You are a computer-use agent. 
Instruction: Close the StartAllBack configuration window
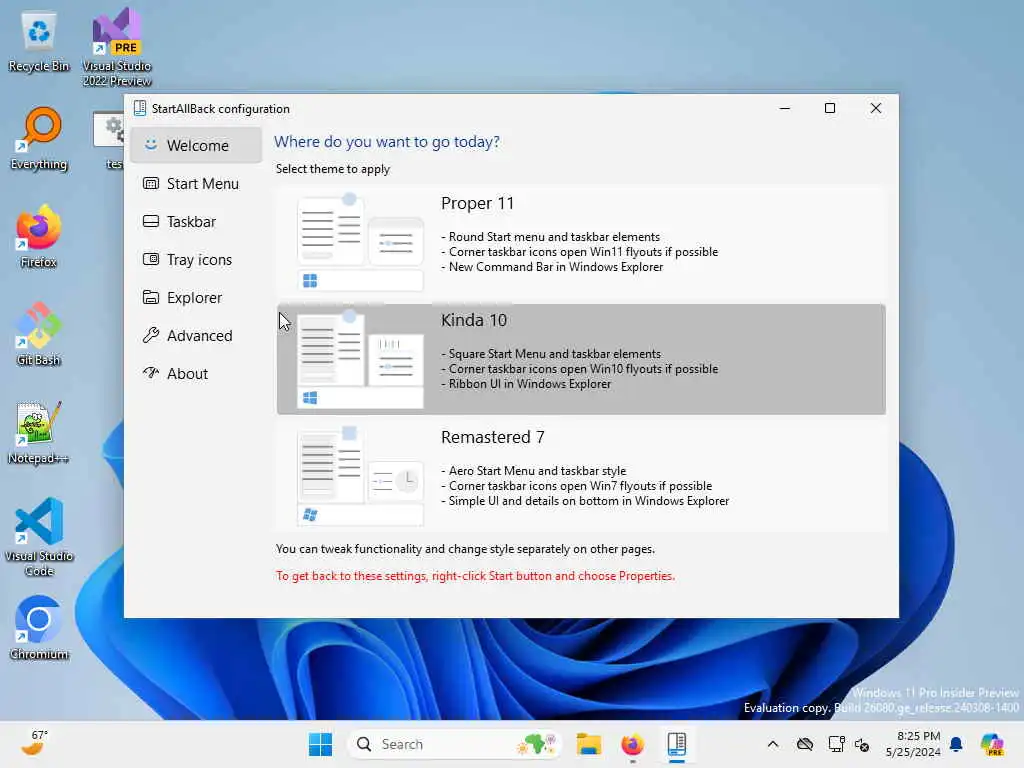click(875, 108)
